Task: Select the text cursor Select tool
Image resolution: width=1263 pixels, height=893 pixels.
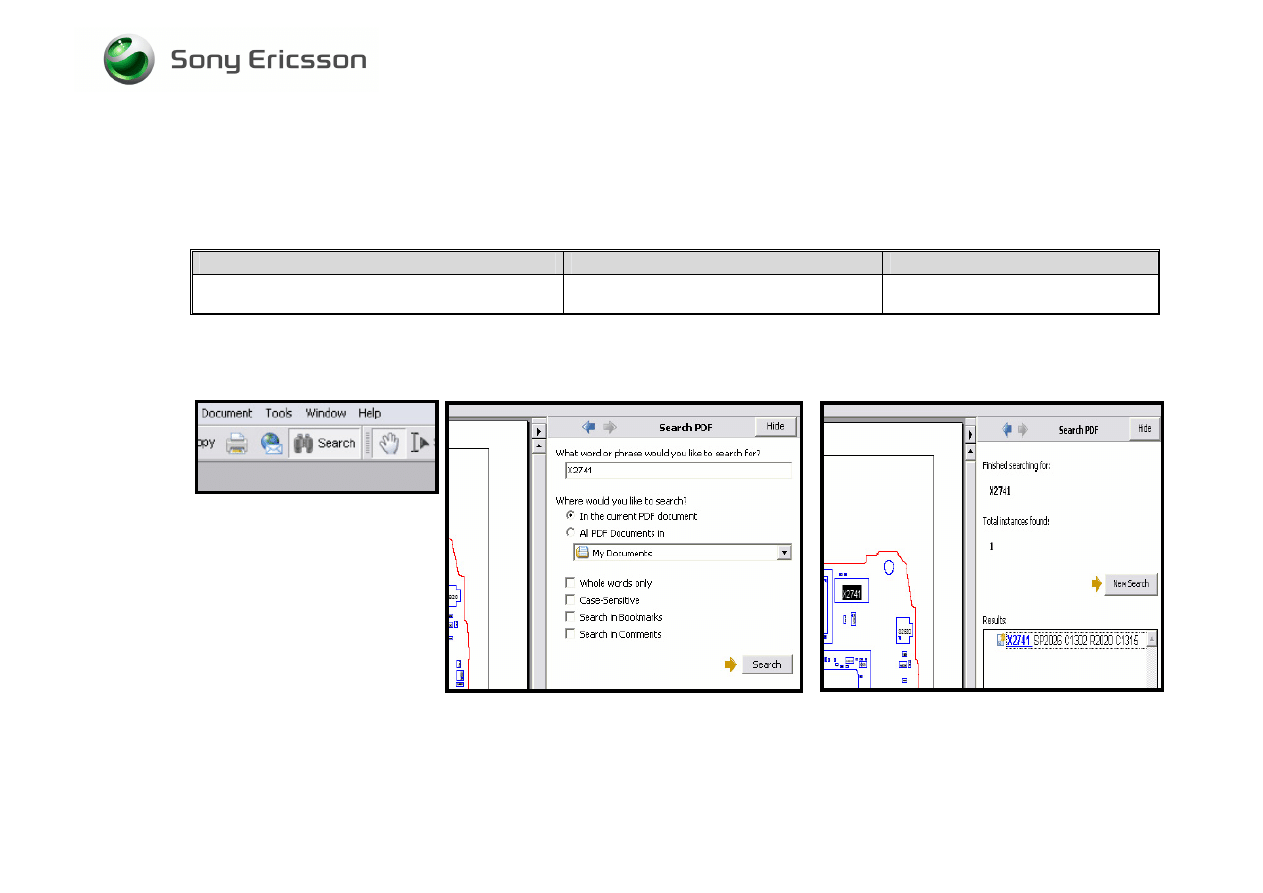Action: pyautogui.click(x=422, y=443)
